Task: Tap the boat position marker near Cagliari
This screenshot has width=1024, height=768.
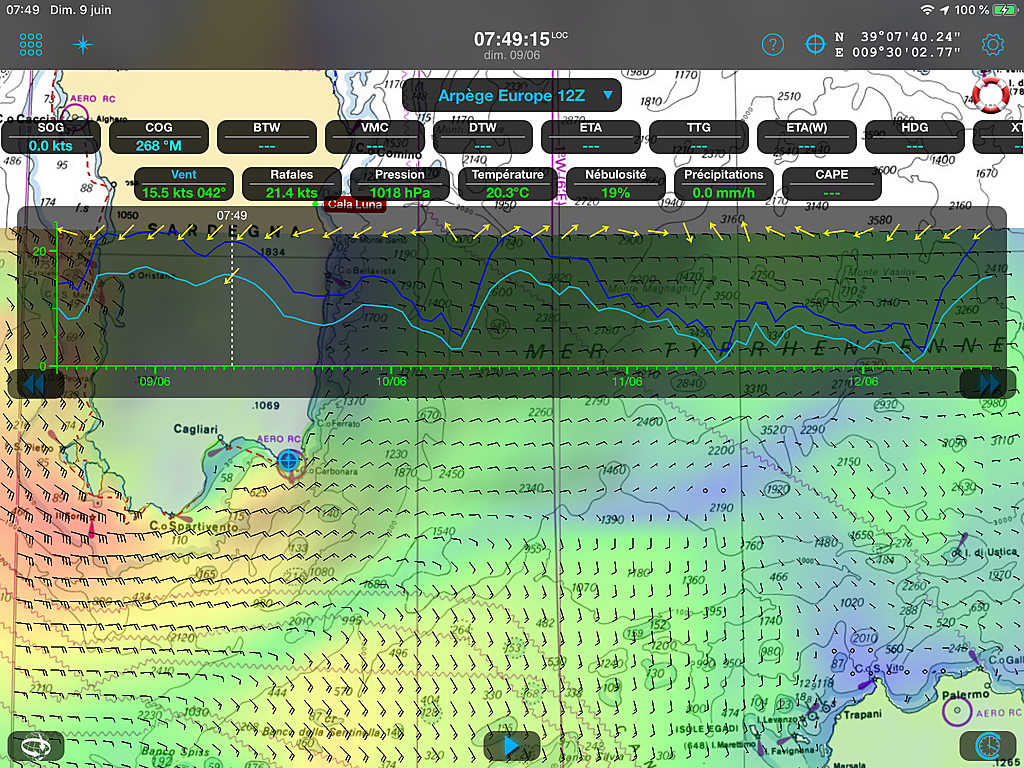Action: pyautogui.click(x=288, y=460)
